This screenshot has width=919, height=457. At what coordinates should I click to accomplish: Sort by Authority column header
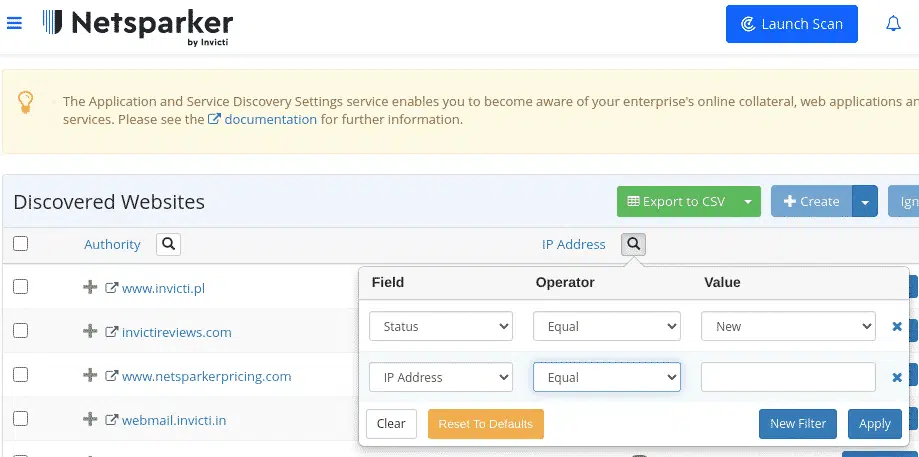112,244
